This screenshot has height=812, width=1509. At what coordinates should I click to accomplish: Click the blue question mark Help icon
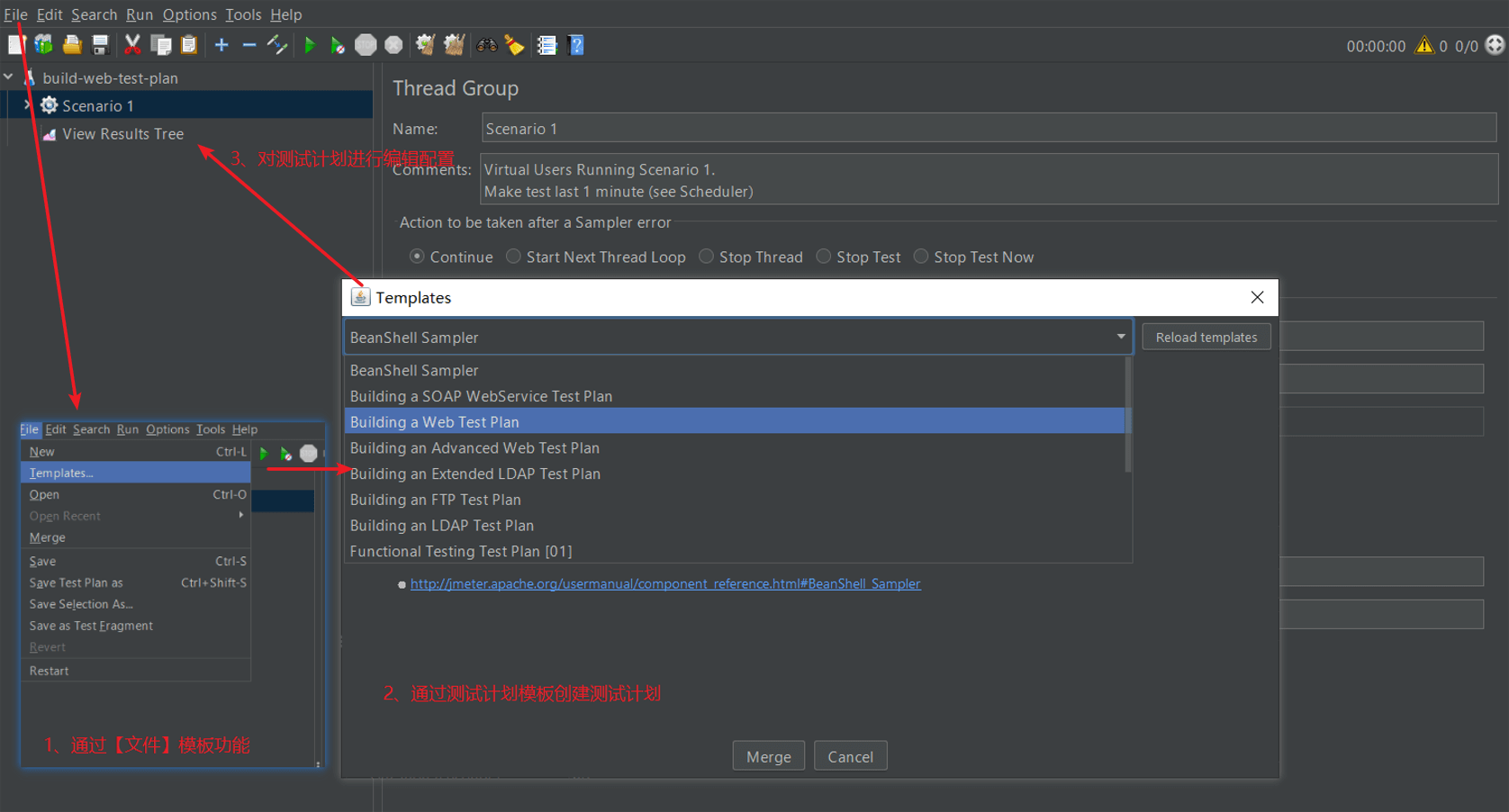pos(576,44)
